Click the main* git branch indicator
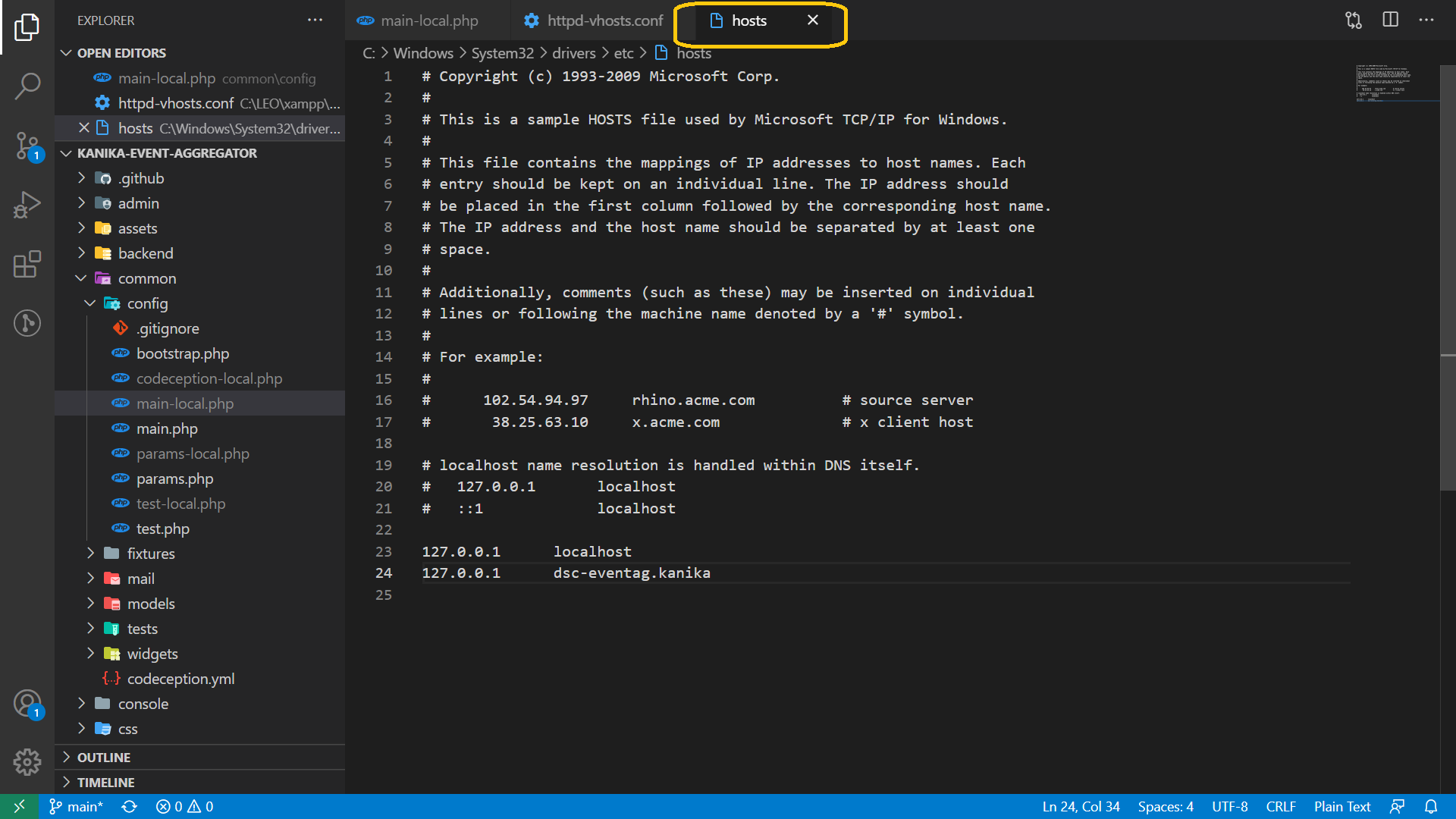This screenshot has height=819, width=1456. point(76,807)
